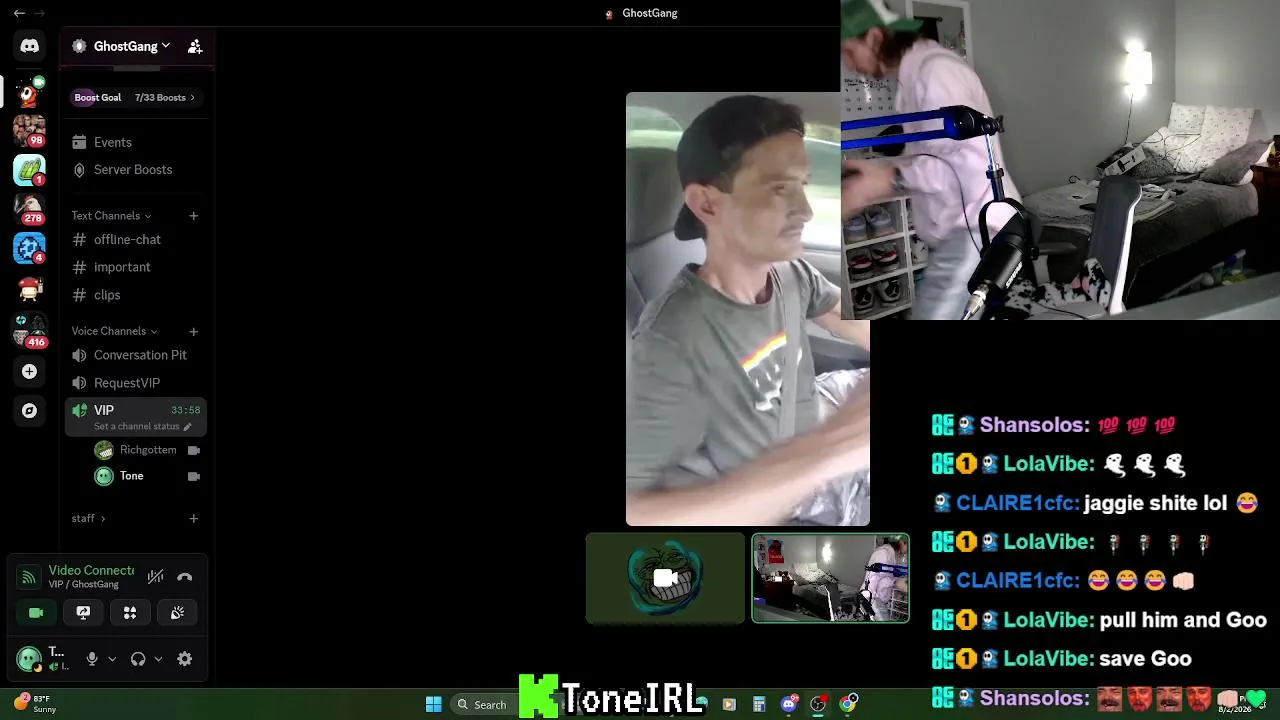The image size is (1280, 720).
Task: Open the clips text channel
Action: [x=136, y=295]
